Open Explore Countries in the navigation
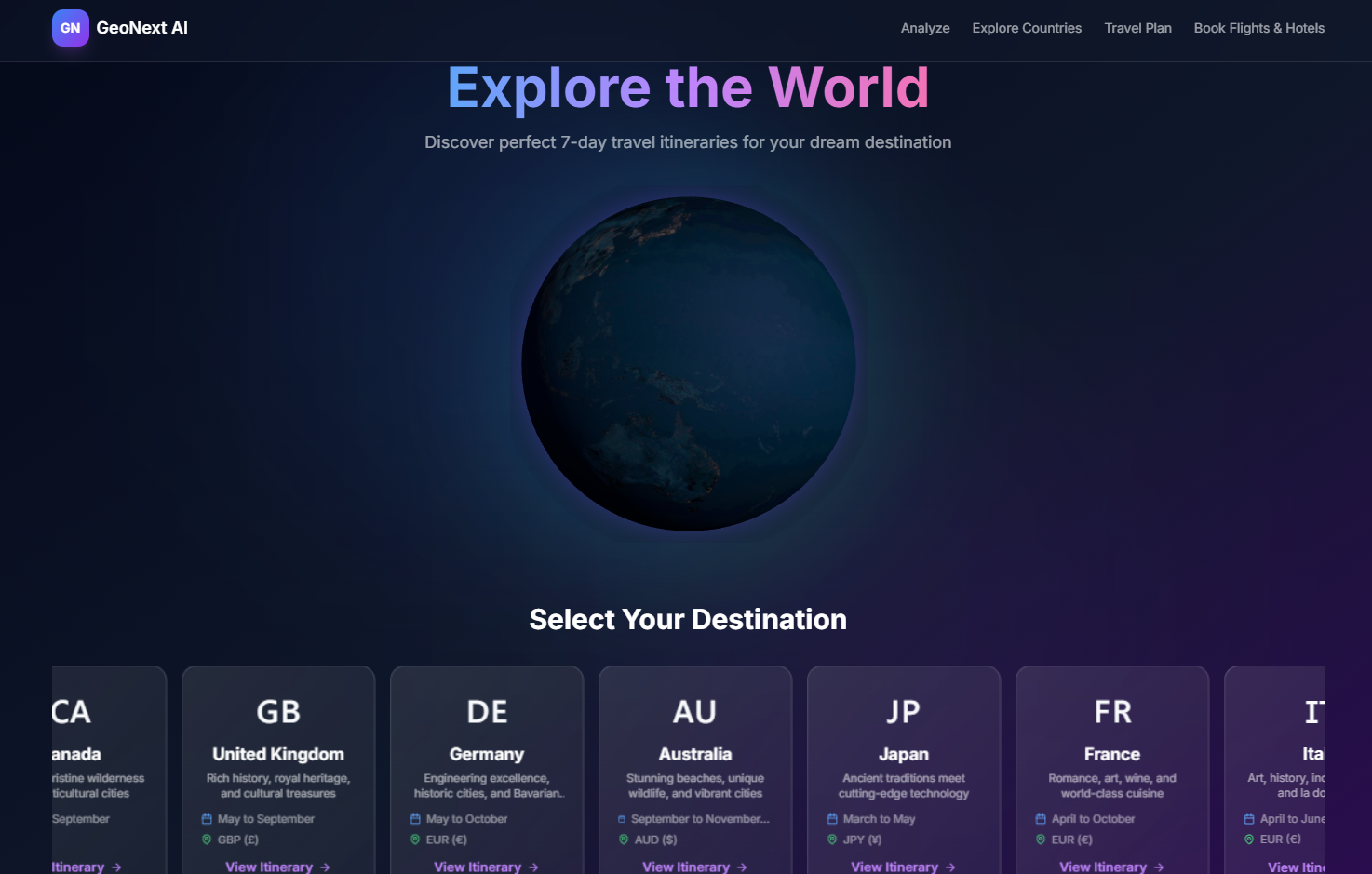Screen dimensions: 1372x874 tap(1027, 28)
